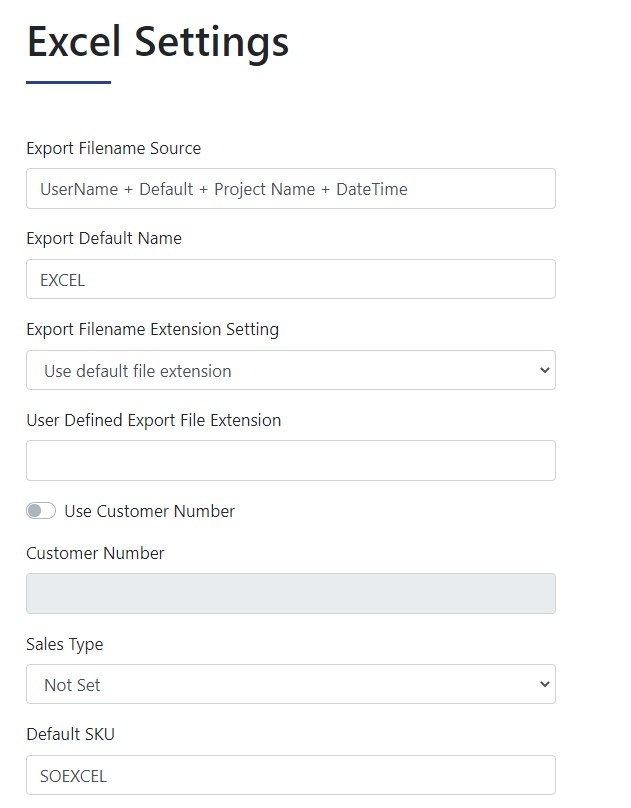Select the text inside Export Filename Source

click(x=222, y=188)
